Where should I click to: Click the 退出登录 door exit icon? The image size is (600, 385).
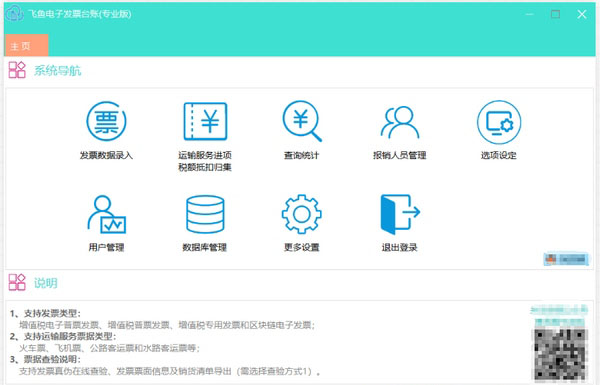pyautogui.click(x=400, y=214)
